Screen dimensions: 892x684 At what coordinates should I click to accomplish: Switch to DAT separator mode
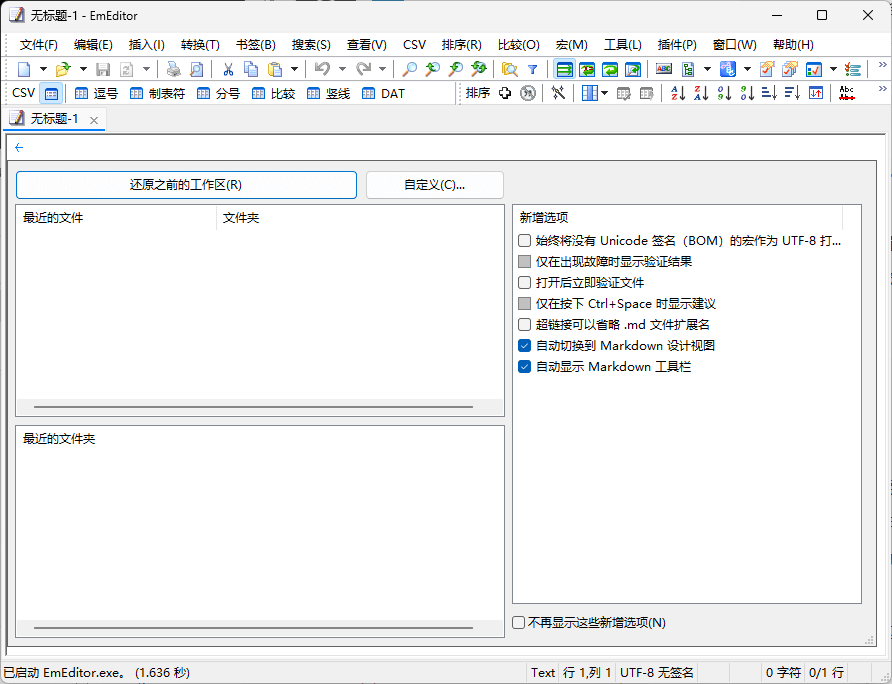382,93
